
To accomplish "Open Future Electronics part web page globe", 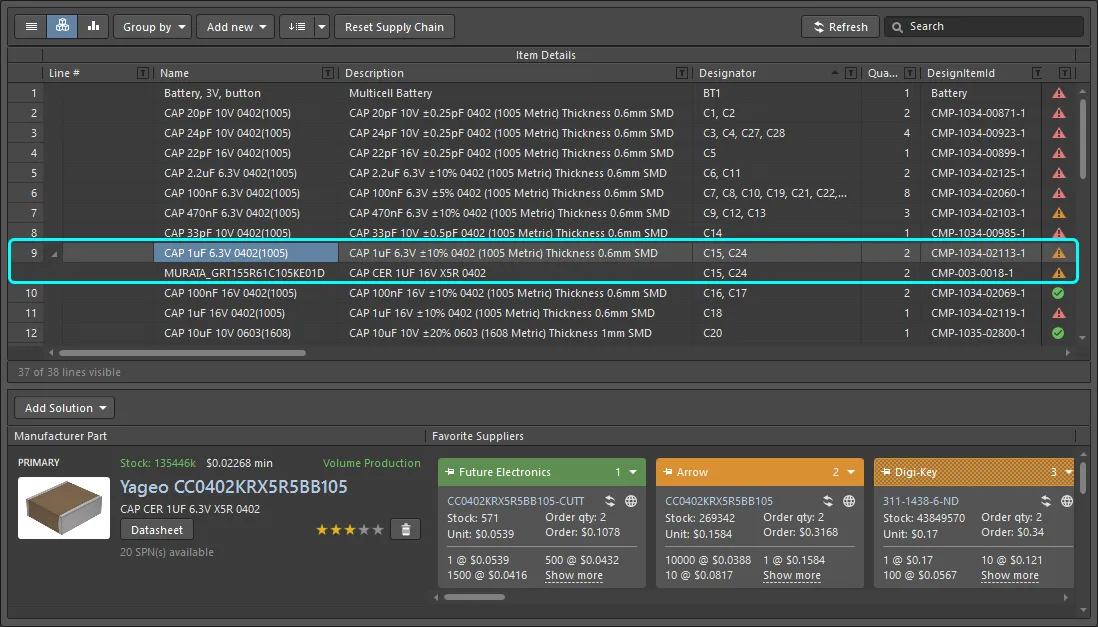I will (x=631, y=501).
